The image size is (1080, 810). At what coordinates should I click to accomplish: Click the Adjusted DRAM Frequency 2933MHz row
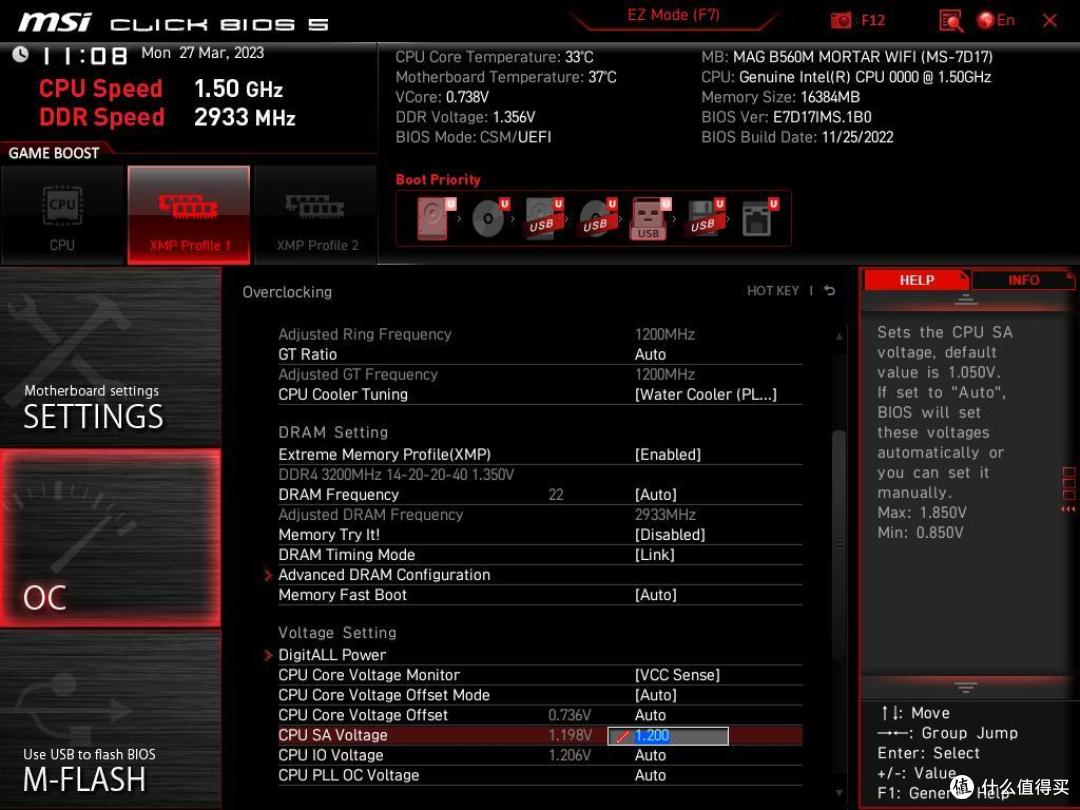coord(540,515)
